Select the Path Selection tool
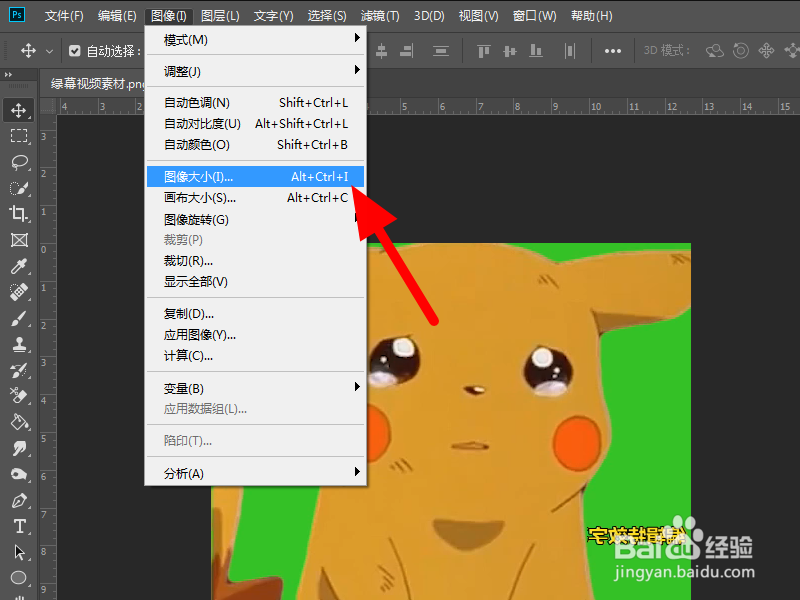 click(x=19, y=552)
